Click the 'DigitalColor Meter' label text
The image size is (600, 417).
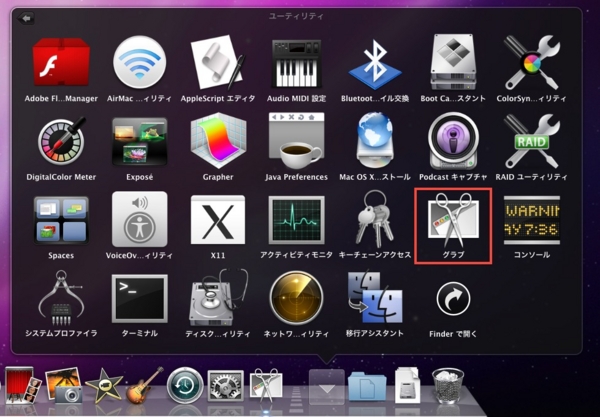[x=61, y=177]
